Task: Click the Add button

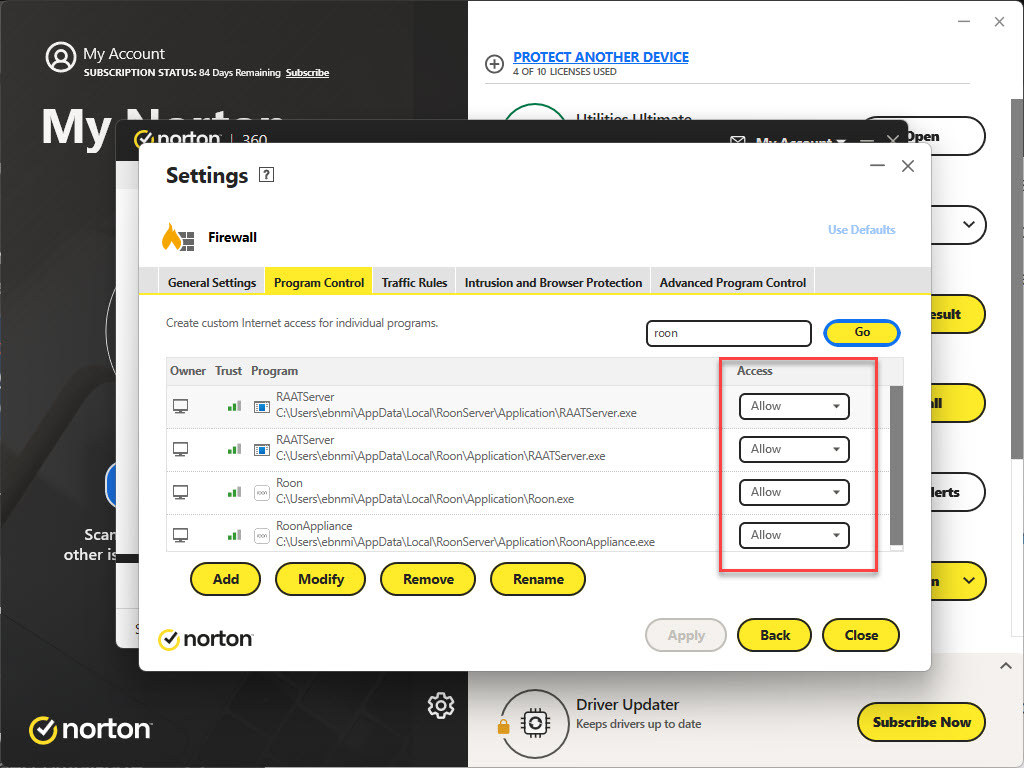Action: [x=225, y=579]
